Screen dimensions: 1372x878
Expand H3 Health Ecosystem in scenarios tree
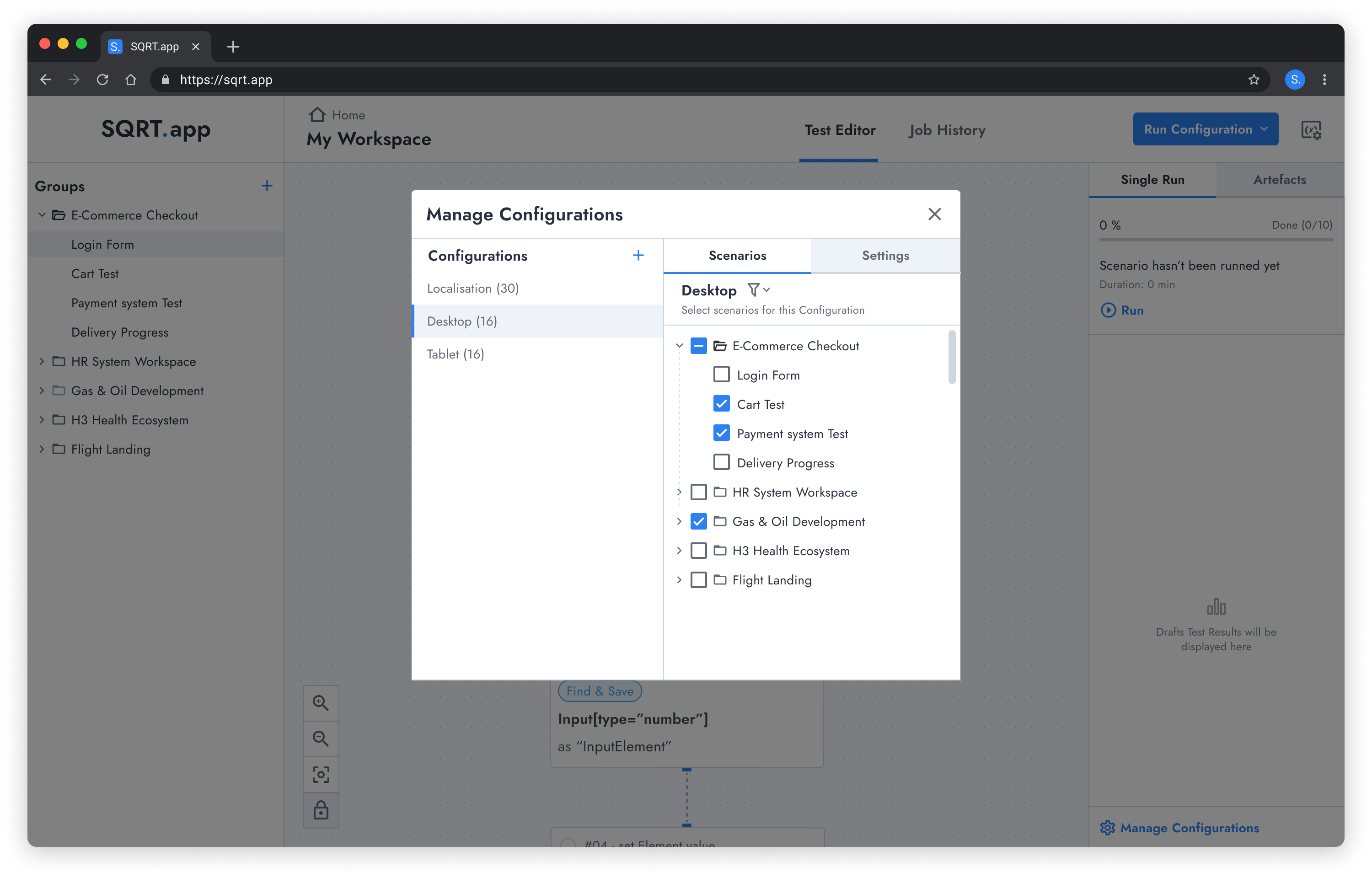click(679, 551)
